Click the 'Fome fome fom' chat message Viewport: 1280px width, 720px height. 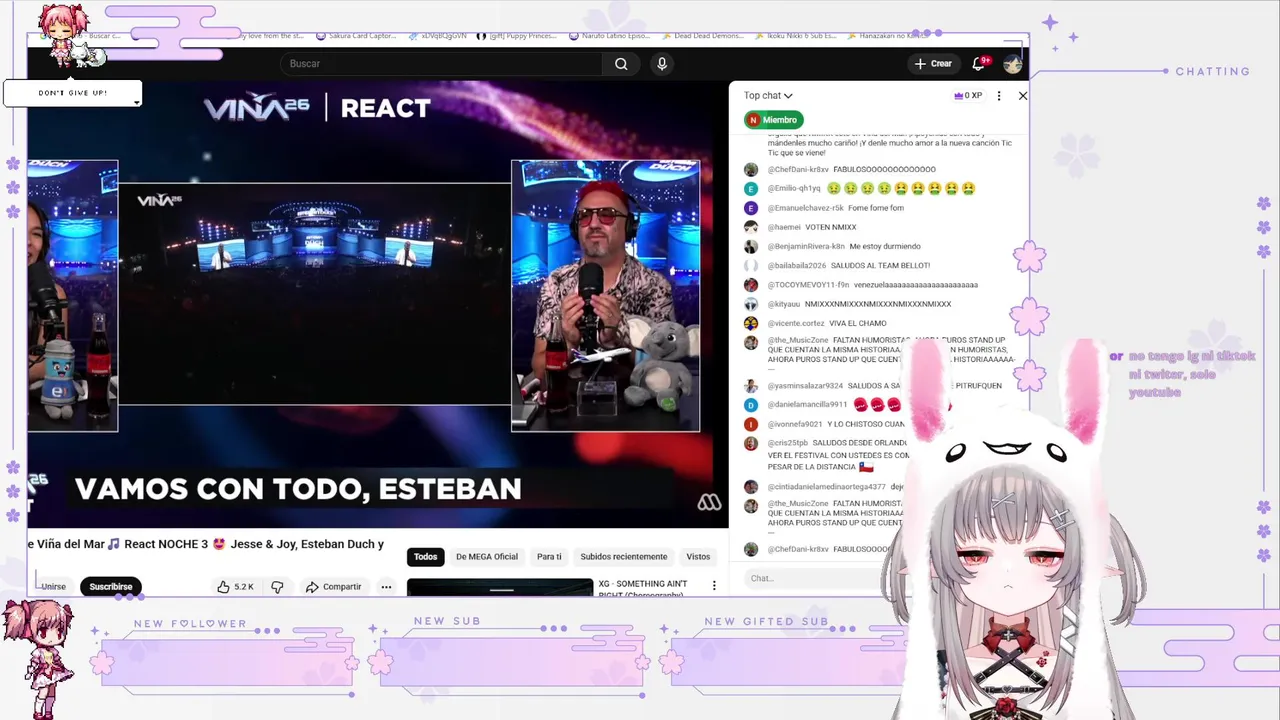(x=876, y=208)
